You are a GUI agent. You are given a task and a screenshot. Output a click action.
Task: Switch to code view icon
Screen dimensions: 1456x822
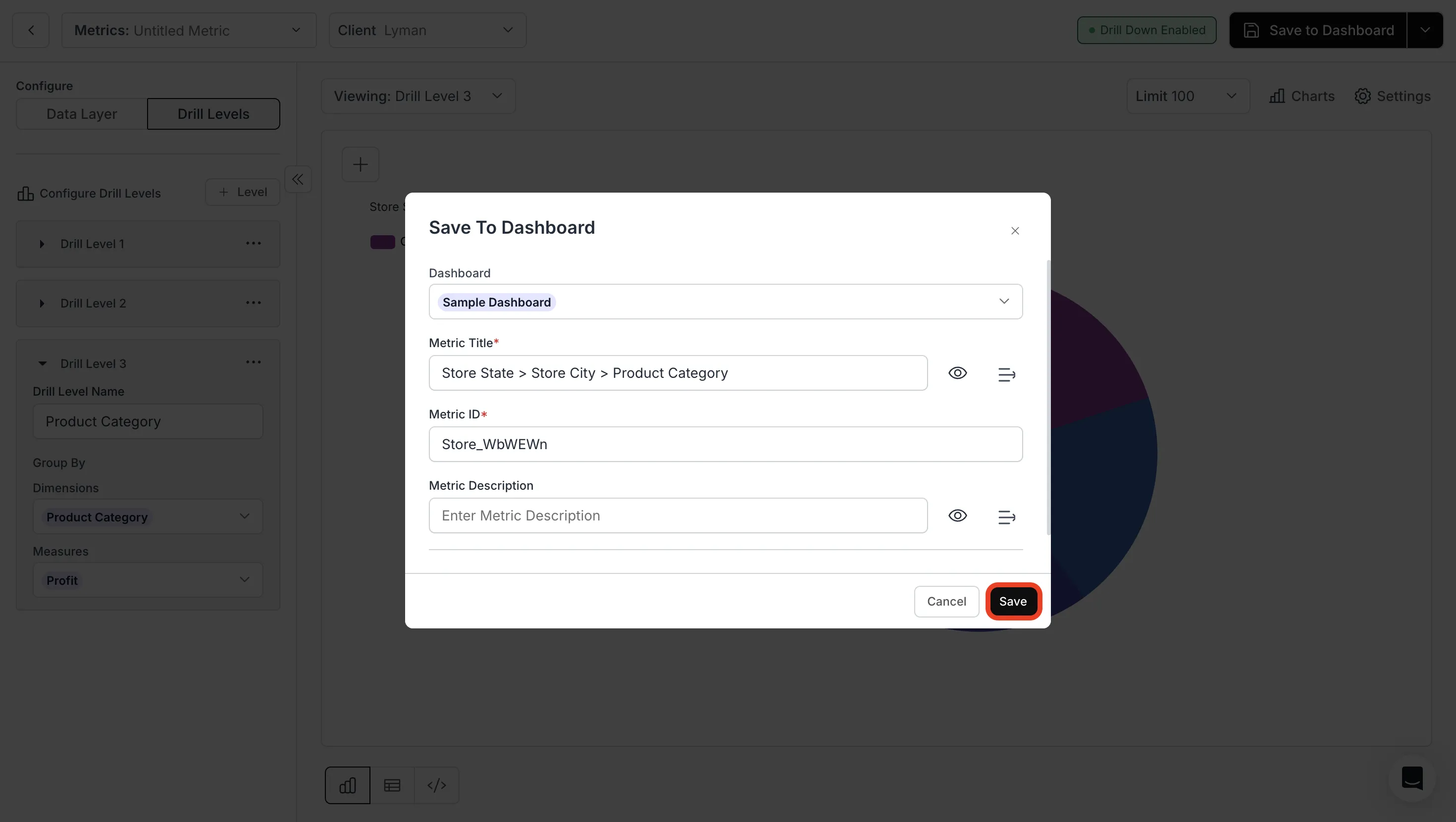(437, 785)
